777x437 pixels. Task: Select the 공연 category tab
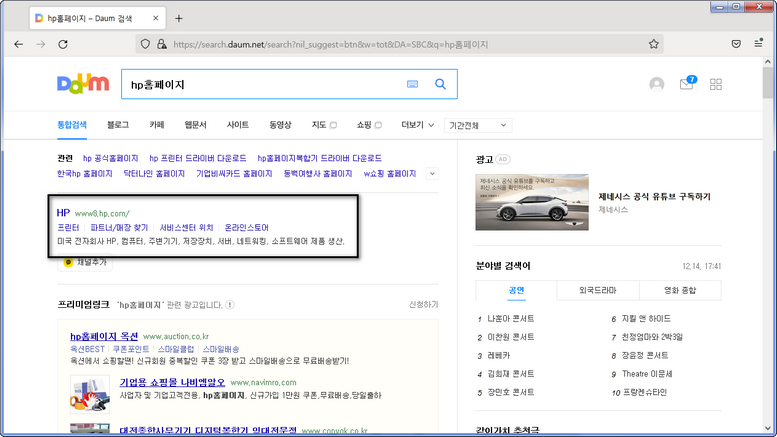(x=516, y=290)
